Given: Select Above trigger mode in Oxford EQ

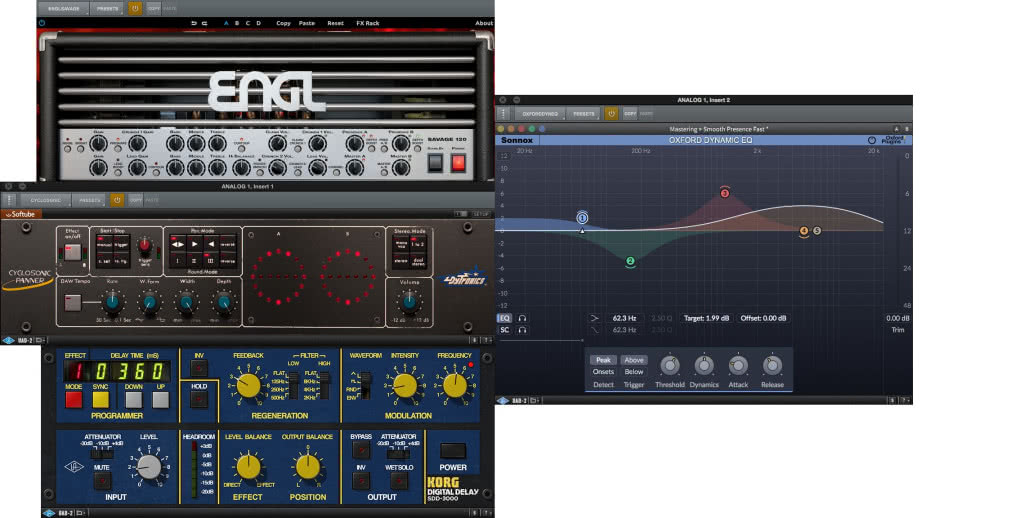Looking at the screenshot, I should tap(634, 360).
